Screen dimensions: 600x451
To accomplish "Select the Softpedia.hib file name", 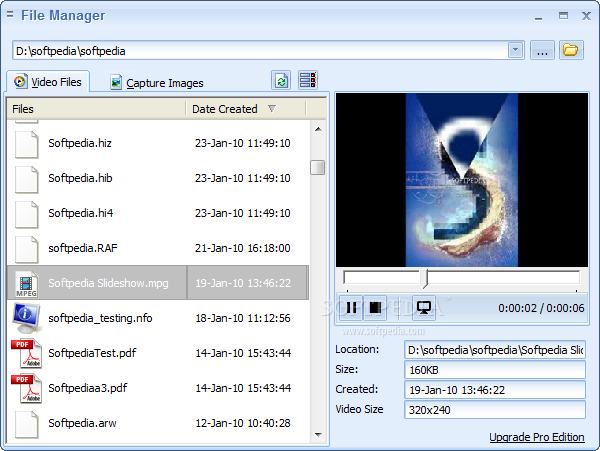I will (80, 178).
